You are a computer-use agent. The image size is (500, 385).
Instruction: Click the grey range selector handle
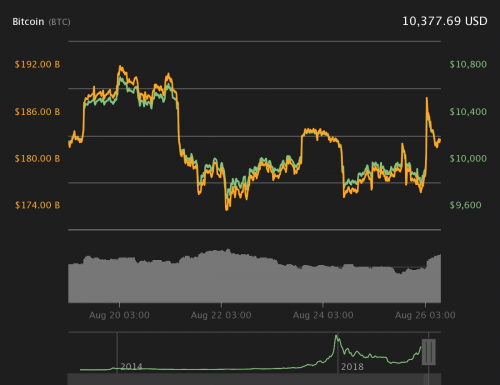(x=429, y=352)
